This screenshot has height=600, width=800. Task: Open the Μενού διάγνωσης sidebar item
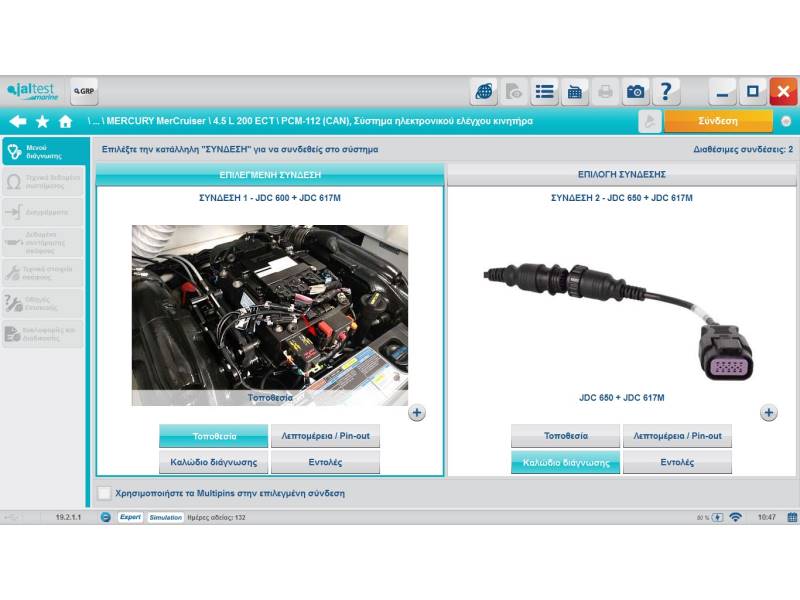coord(43,151)
